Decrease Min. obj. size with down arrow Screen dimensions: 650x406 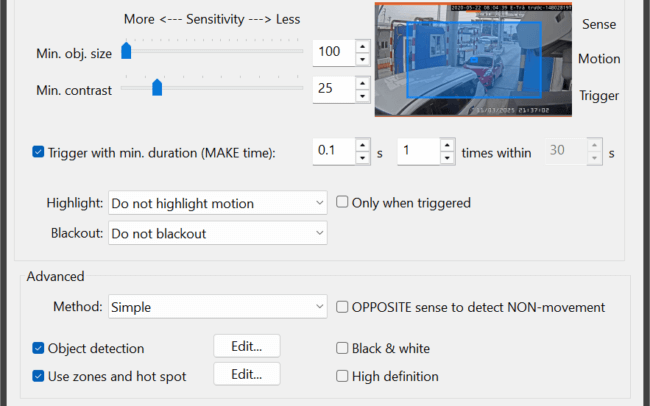click(363, 59)
